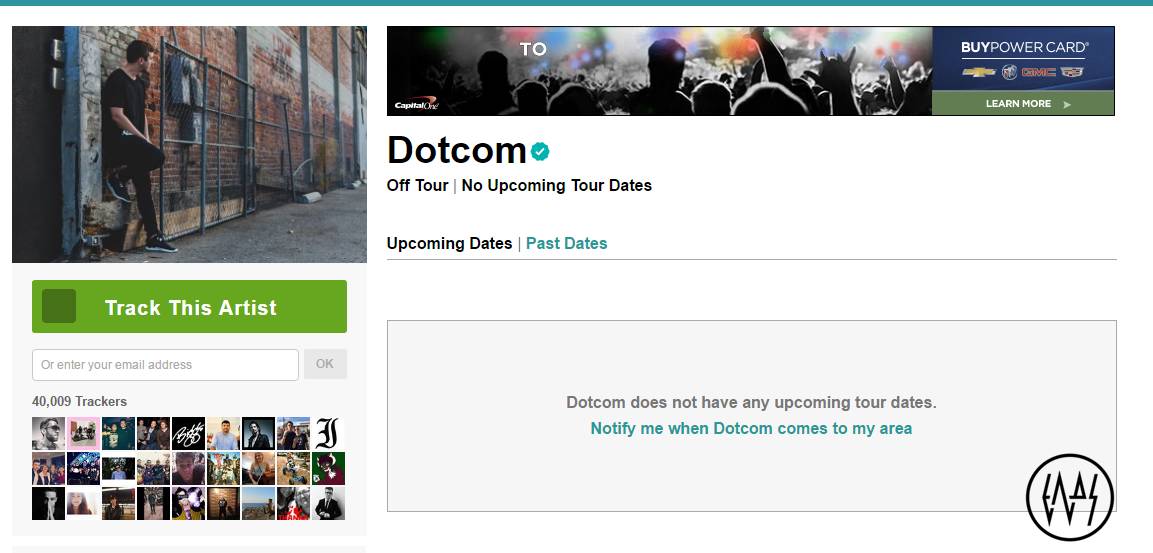Click the Dotcom artist name heading
Screen dimensions: 1153x553
tap(456, 150)
